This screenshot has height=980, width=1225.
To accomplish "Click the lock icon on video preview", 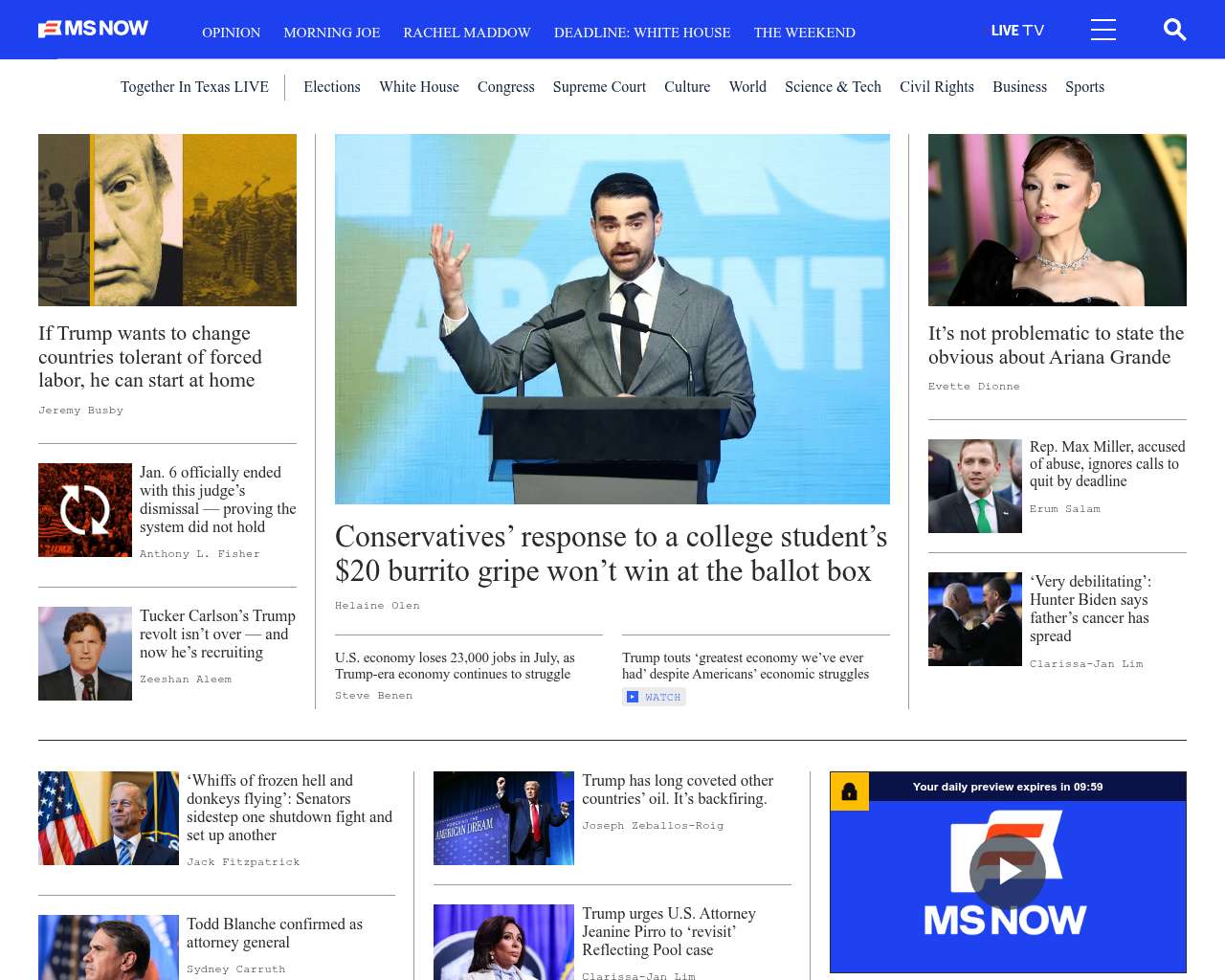I will 849,791.
